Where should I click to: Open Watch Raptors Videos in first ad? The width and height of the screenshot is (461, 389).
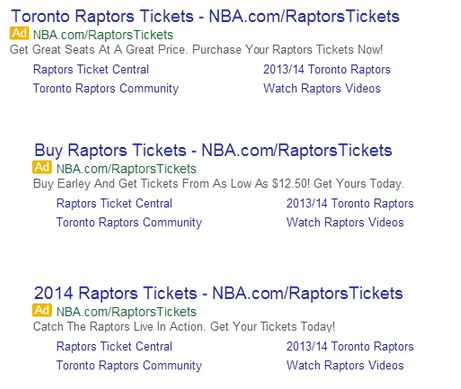(x=322, y=88)
